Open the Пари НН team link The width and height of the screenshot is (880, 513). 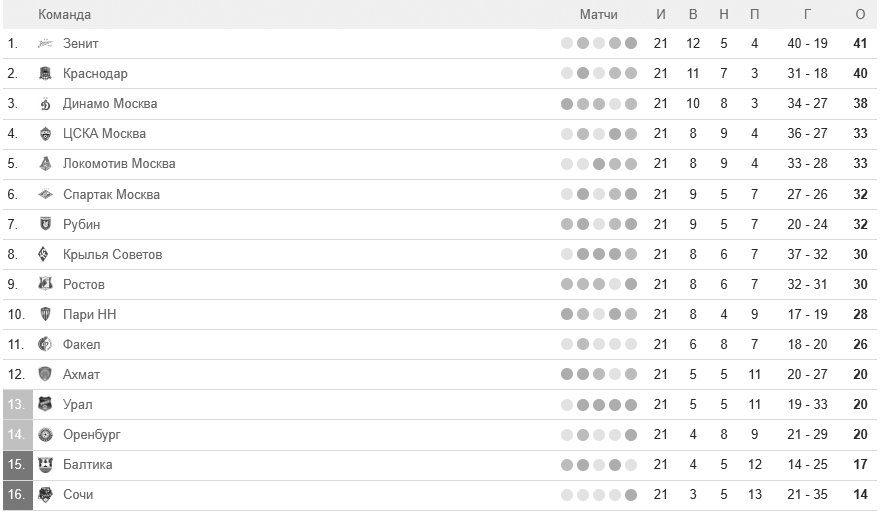(89, 314)
